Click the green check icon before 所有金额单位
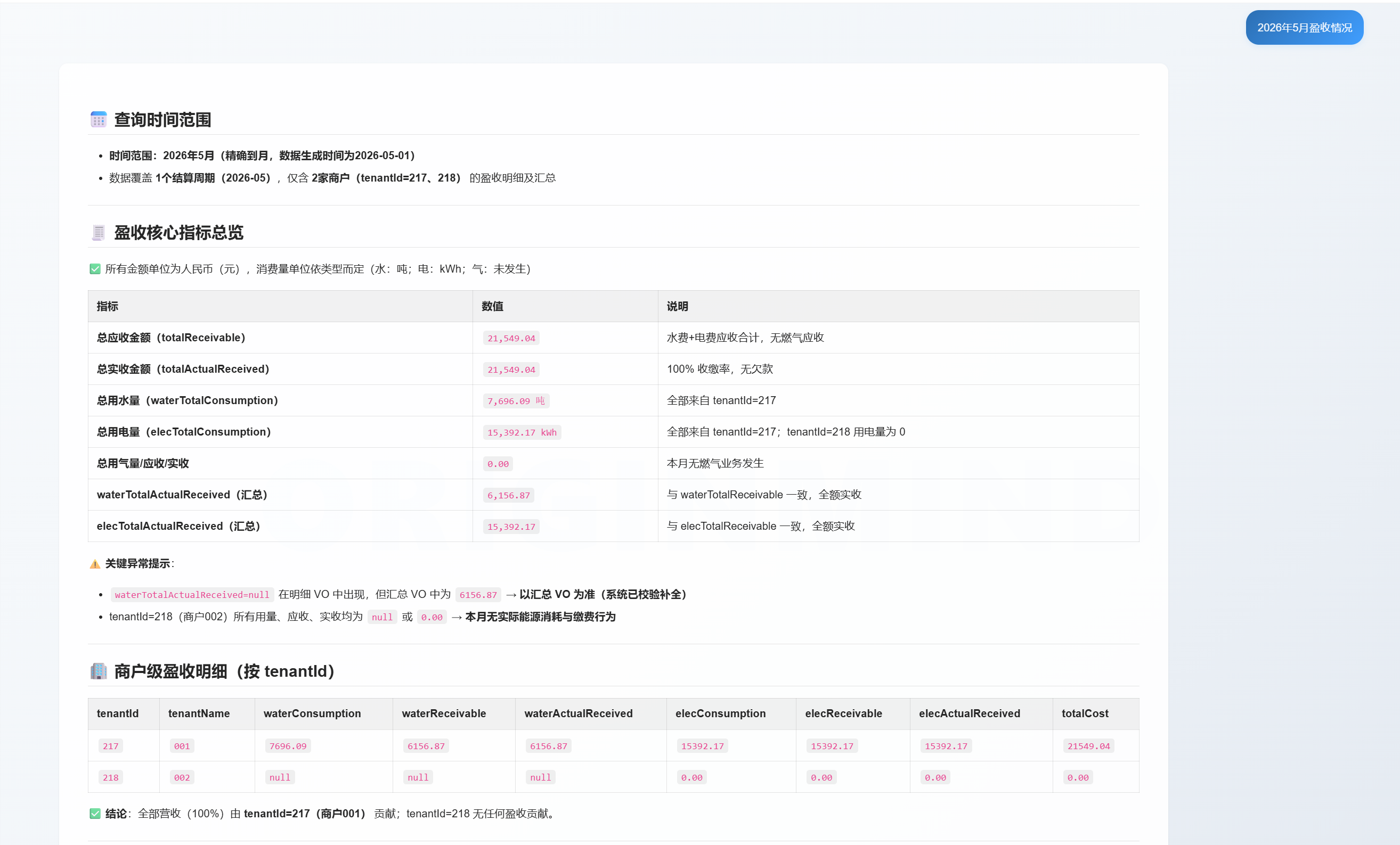Screen dimensions: 1400x845 click(x=95, y=268)
